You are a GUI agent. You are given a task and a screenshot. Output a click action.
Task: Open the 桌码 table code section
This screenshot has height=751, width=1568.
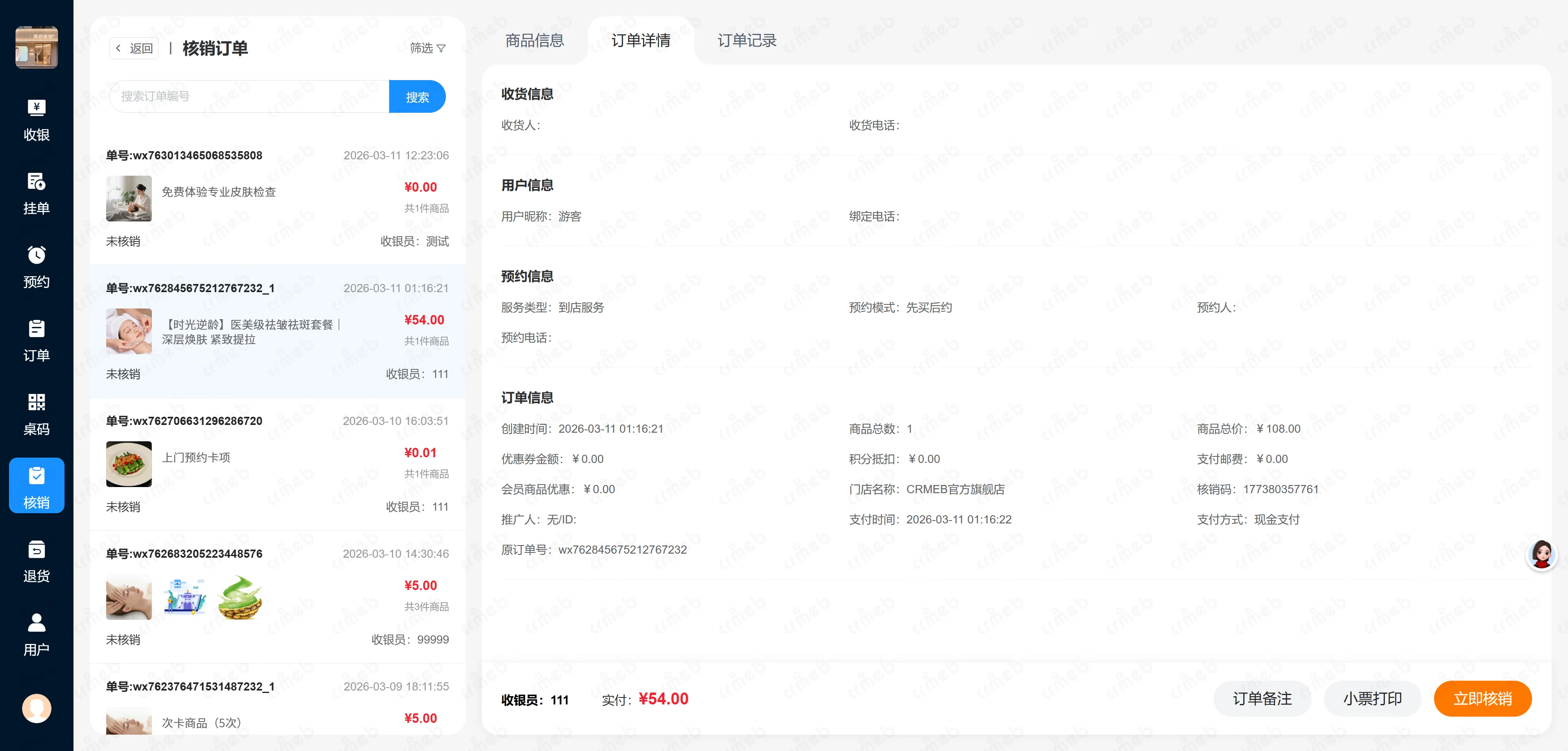pyautogui.click(x=36, y=415)
